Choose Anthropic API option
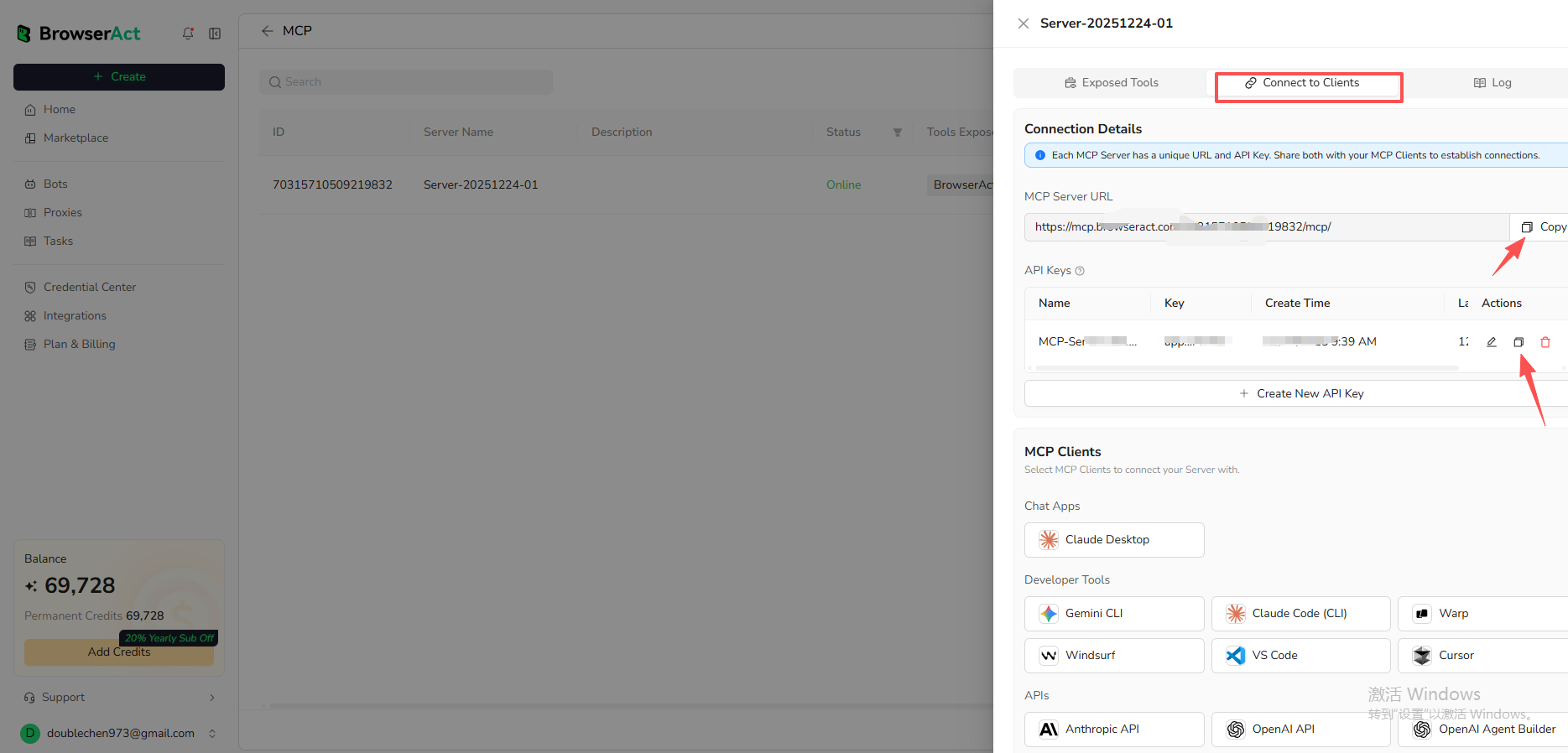 pyautogui.click(x=1114, y=730)
